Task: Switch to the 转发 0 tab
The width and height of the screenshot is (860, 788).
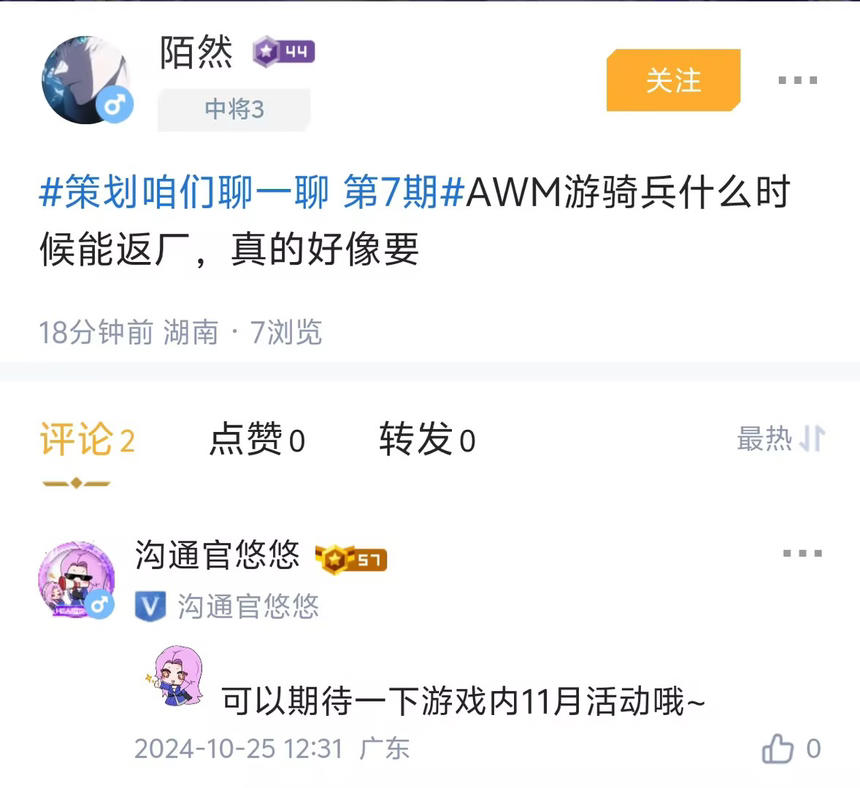Action: 427,439
